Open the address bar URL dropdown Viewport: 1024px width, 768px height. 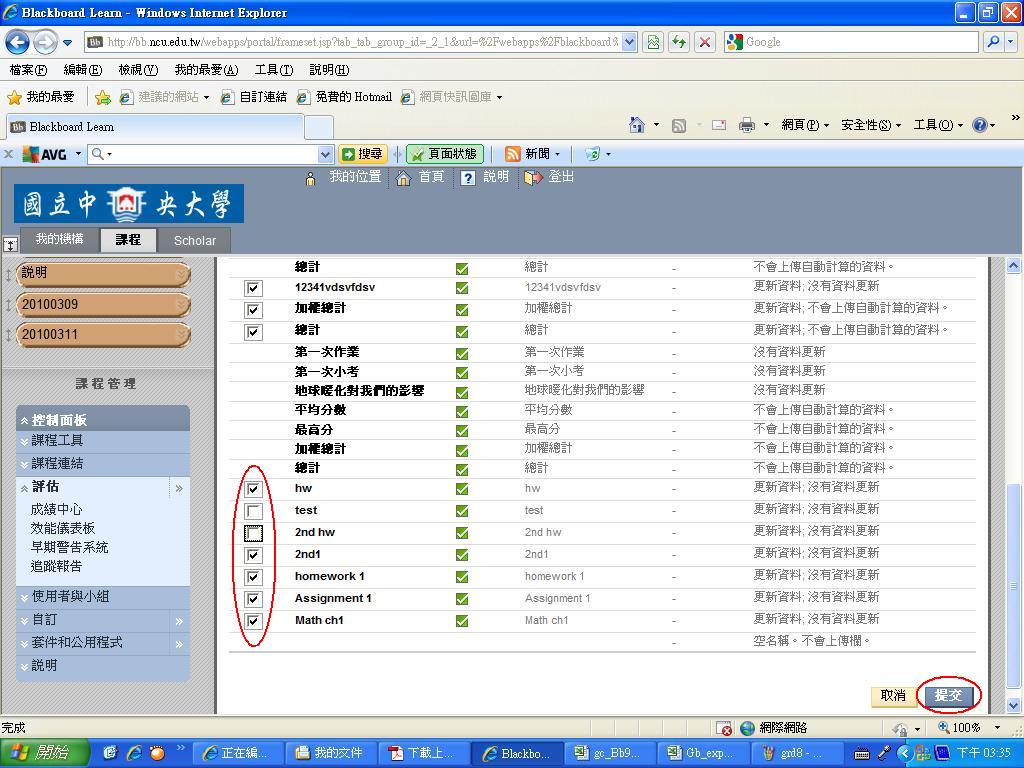pyautogui.click(x=629, y=42)
